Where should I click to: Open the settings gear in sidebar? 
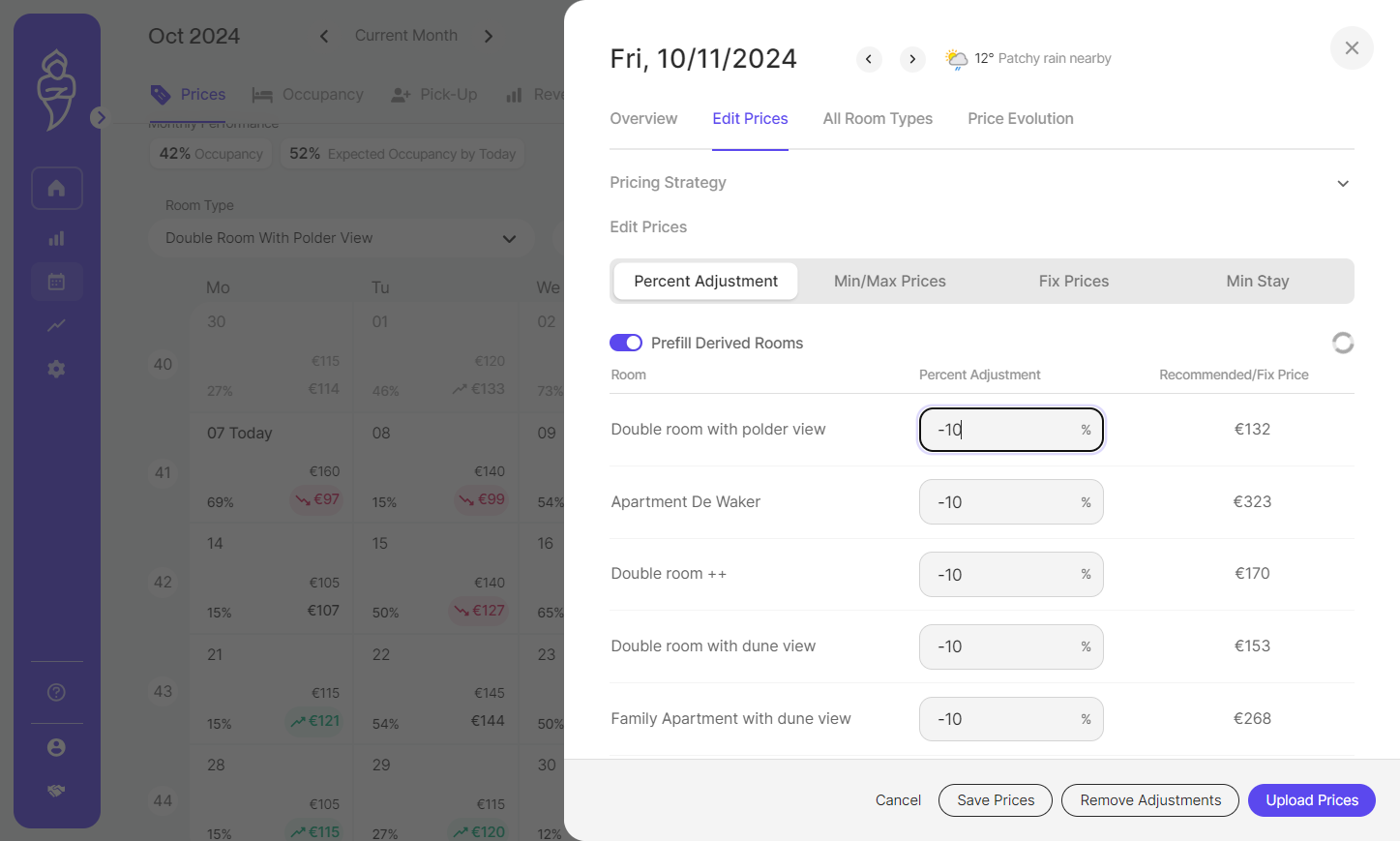[x=56, y=369]
